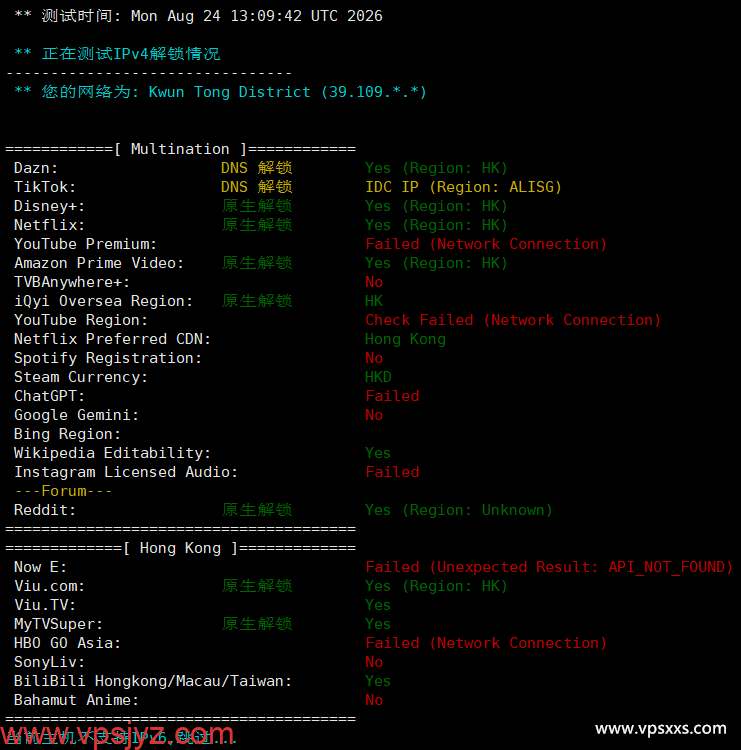
Task: Click '原生解锁' tag beside Netflix
Action: (256, 225)
